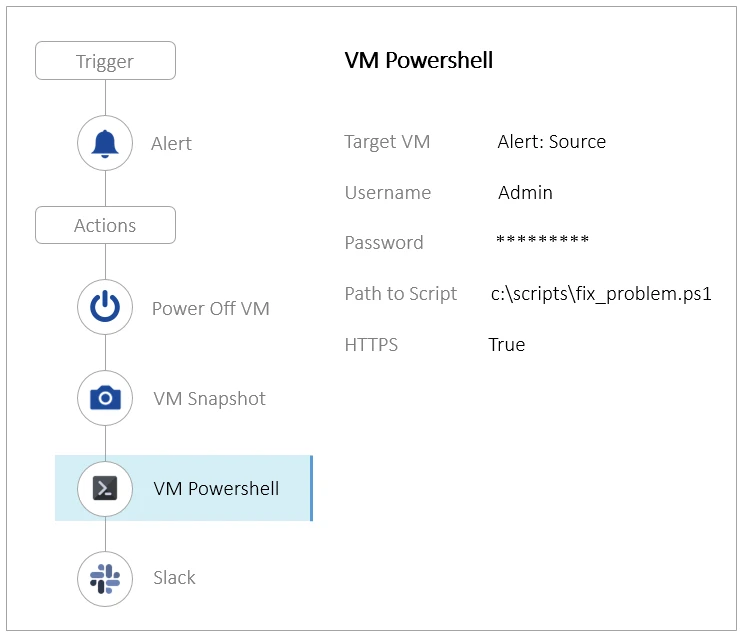Click the Actions section box
The width and height of the screenshot is (744, 639).
tap(105, 225)
